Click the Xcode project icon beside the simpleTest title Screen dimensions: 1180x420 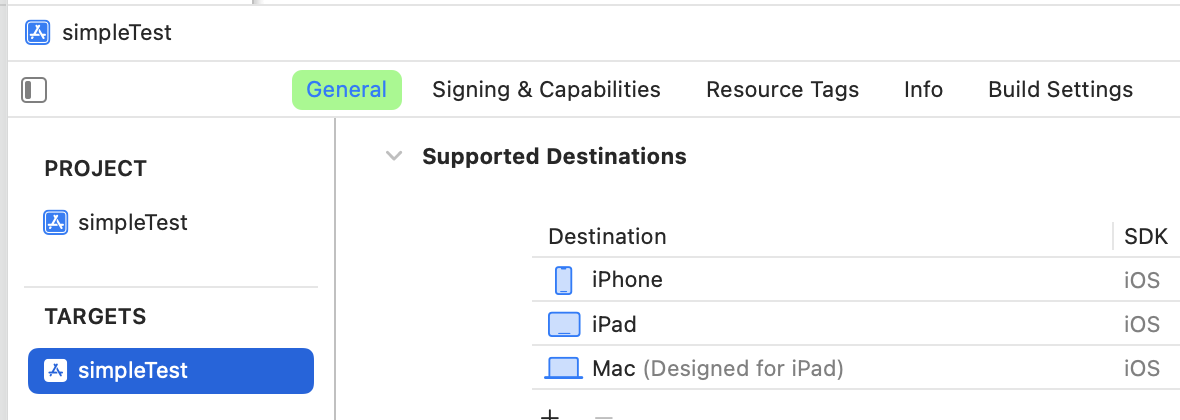(38, 32)
